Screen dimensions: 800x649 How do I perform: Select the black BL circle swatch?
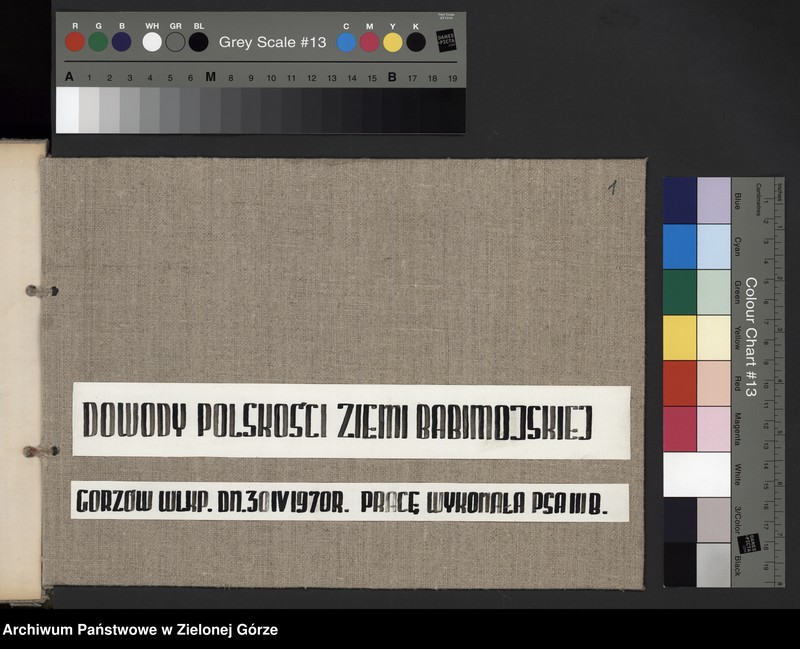point(198,42)
